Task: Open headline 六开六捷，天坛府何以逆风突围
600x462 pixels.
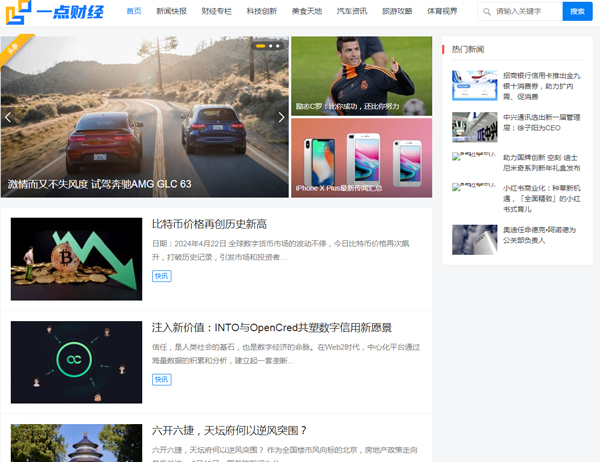Action: [x=229, y=431]
